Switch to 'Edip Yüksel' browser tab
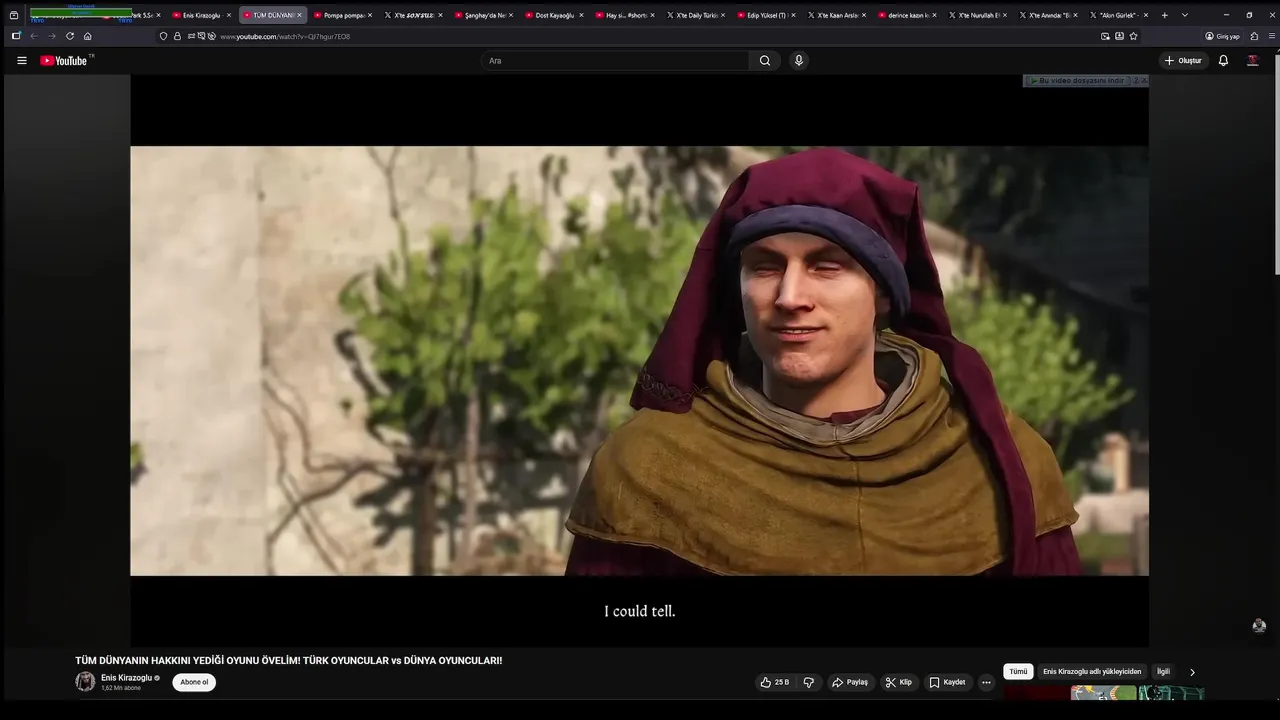The width and height of the screenshot is (1280, 720). point(766,15)
